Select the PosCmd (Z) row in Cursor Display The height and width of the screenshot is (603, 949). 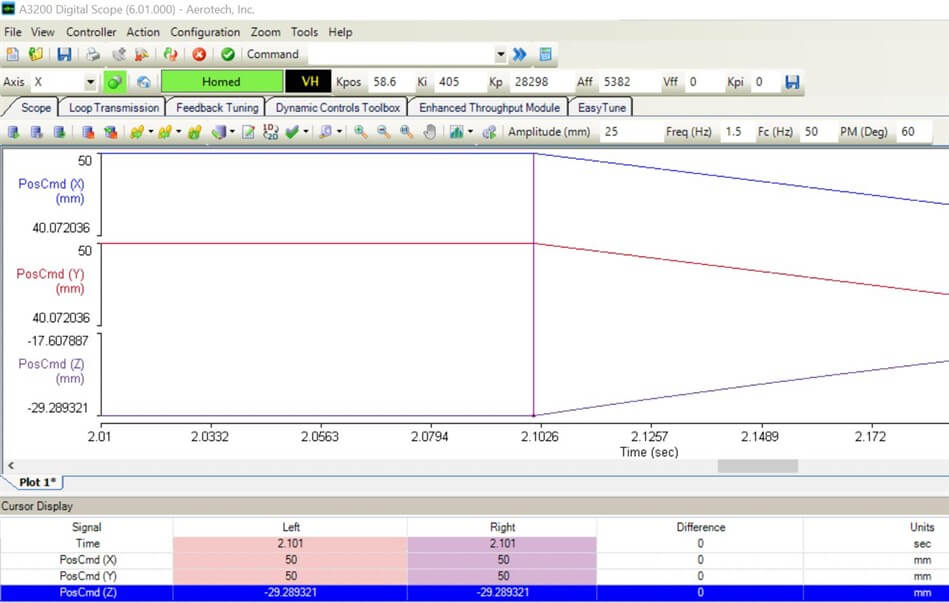click(x=474, y=593)
